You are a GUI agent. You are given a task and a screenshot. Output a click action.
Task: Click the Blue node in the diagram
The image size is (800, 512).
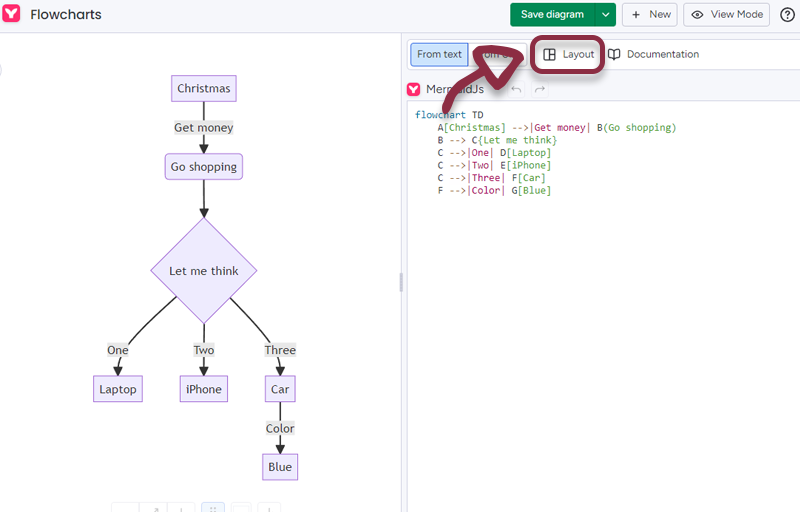tap(280, 467)
